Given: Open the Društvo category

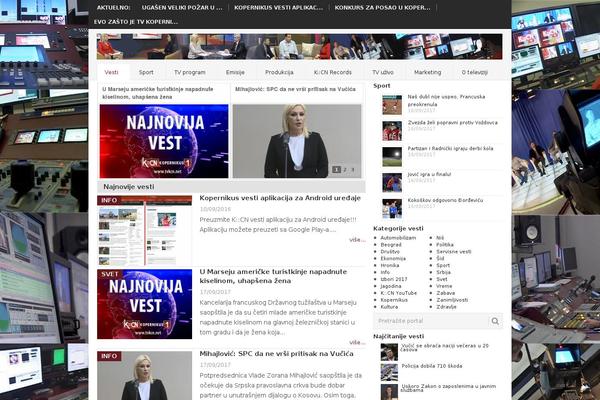Looking at the screenshot, I should [x=390, y=252].
